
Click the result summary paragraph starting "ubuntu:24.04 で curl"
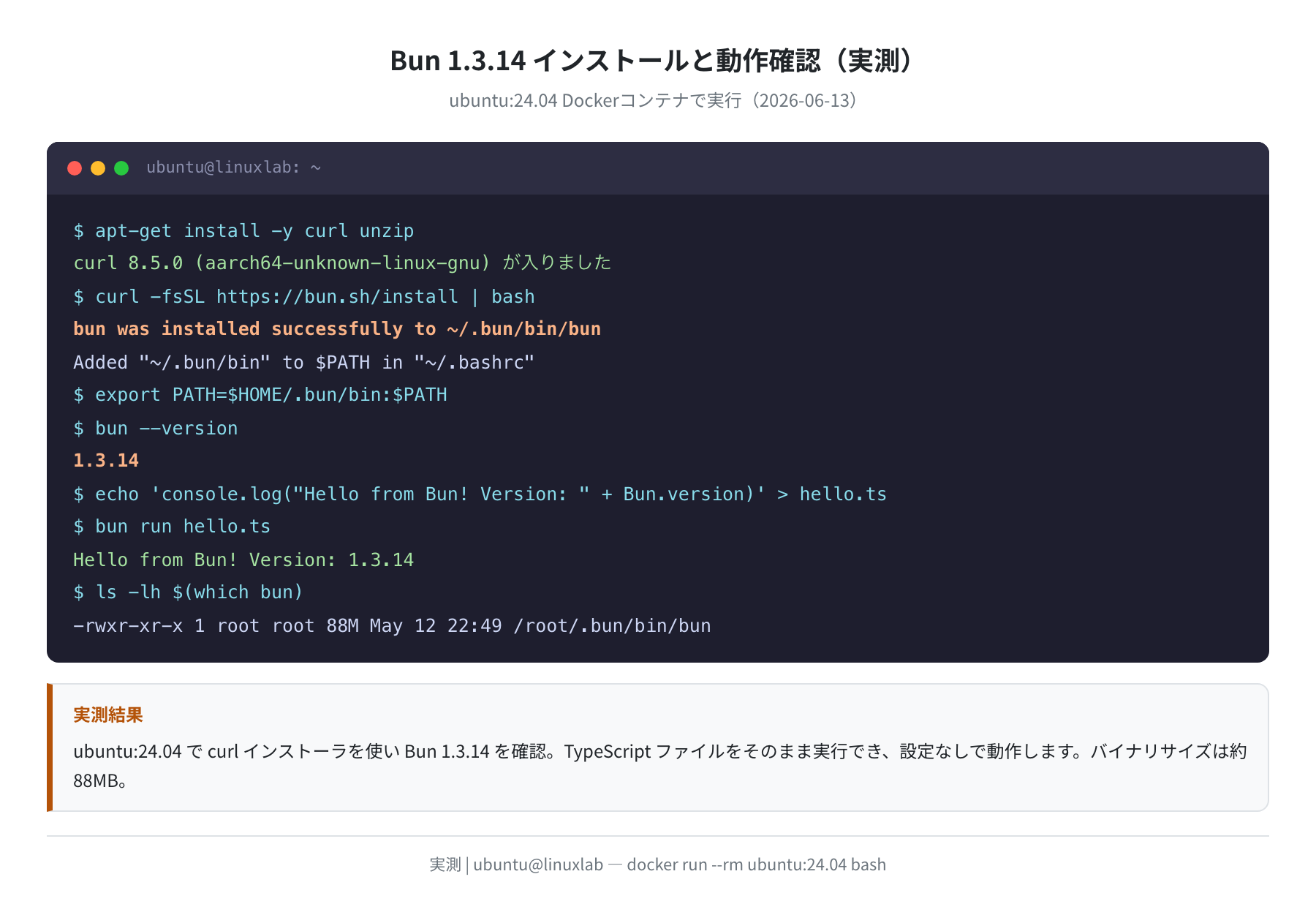[660, 766]
